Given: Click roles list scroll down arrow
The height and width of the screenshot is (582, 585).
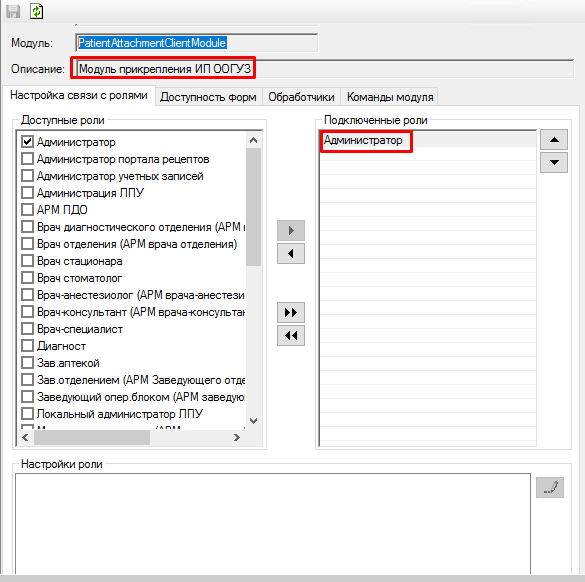Looking at the screenshot, I should pos(254,421).
